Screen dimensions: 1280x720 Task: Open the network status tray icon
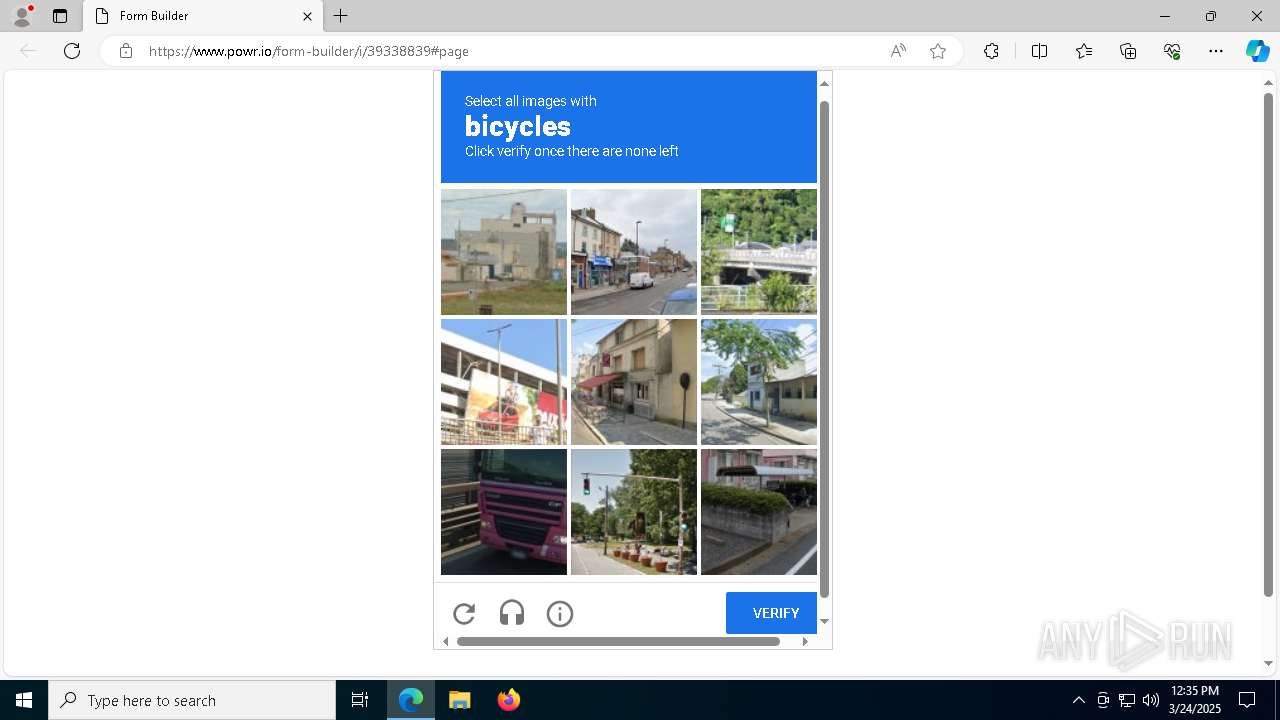coord(1127,700)
